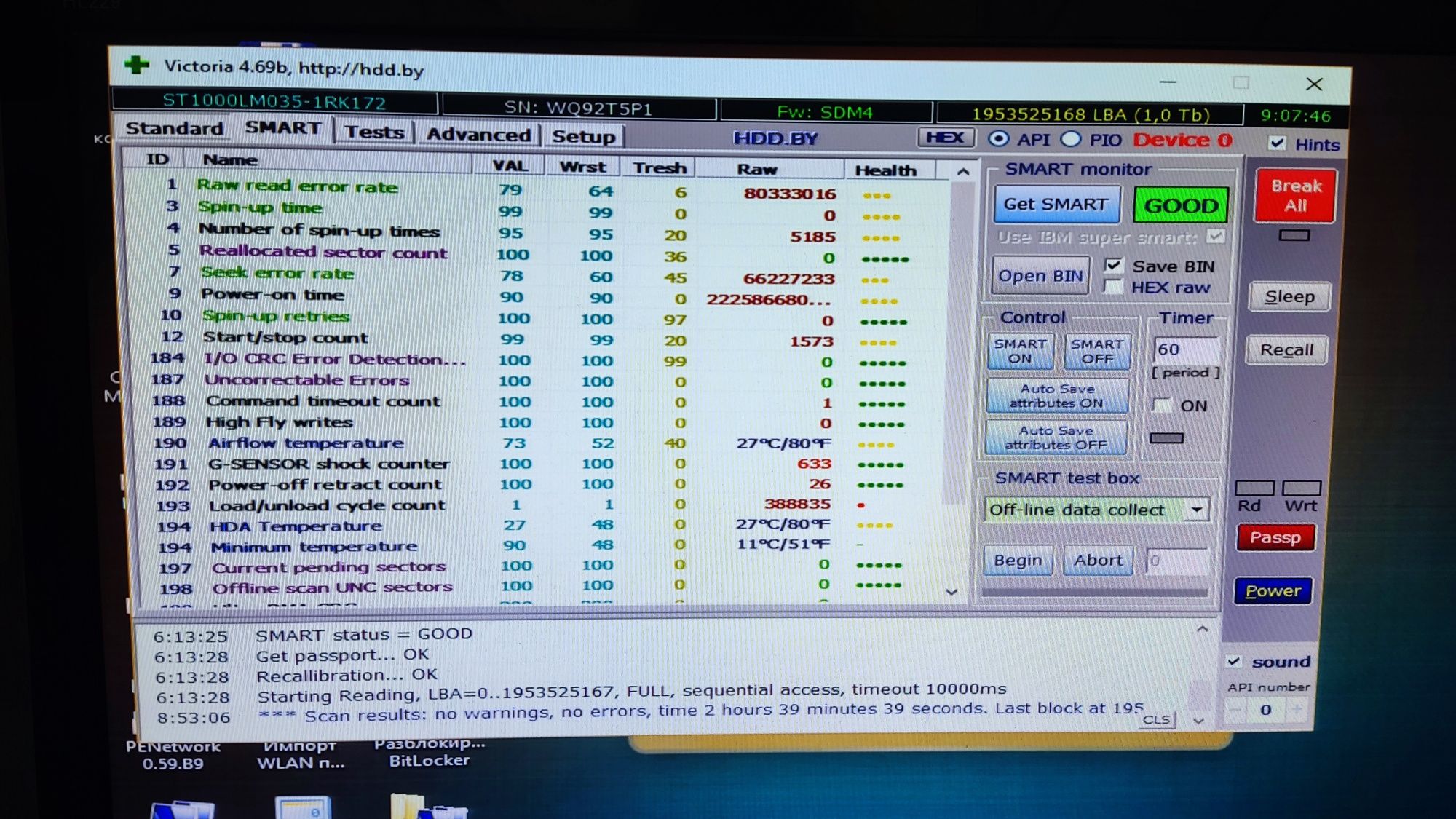The width and height of the screenshot is (1456, 819).
Task: Click the red Break All button
Action: 1295,195
